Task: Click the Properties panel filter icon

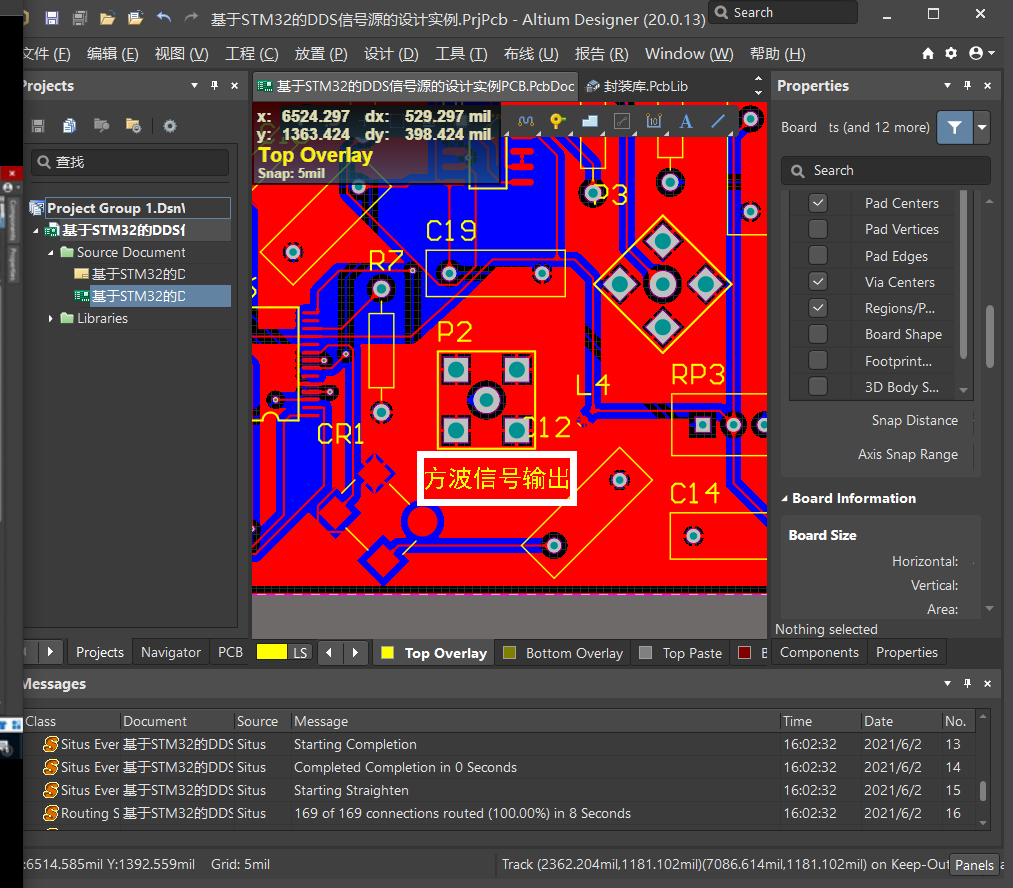Action: (x=955, y=127)
